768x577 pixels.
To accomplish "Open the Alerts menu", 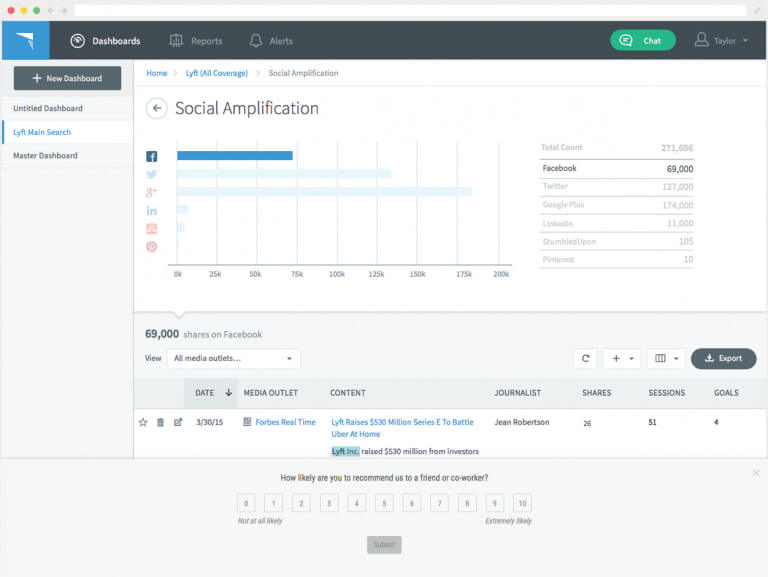I will click(x=271, y=41).
